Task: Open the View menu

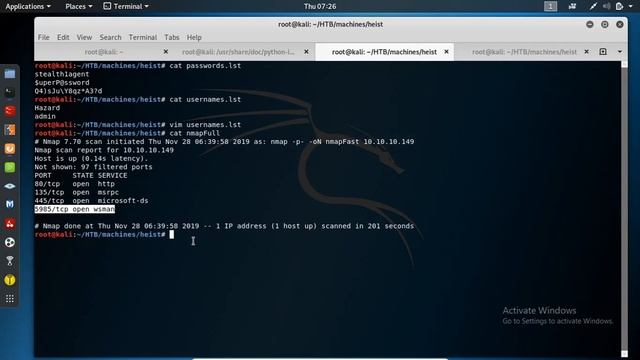Action: 84,37
